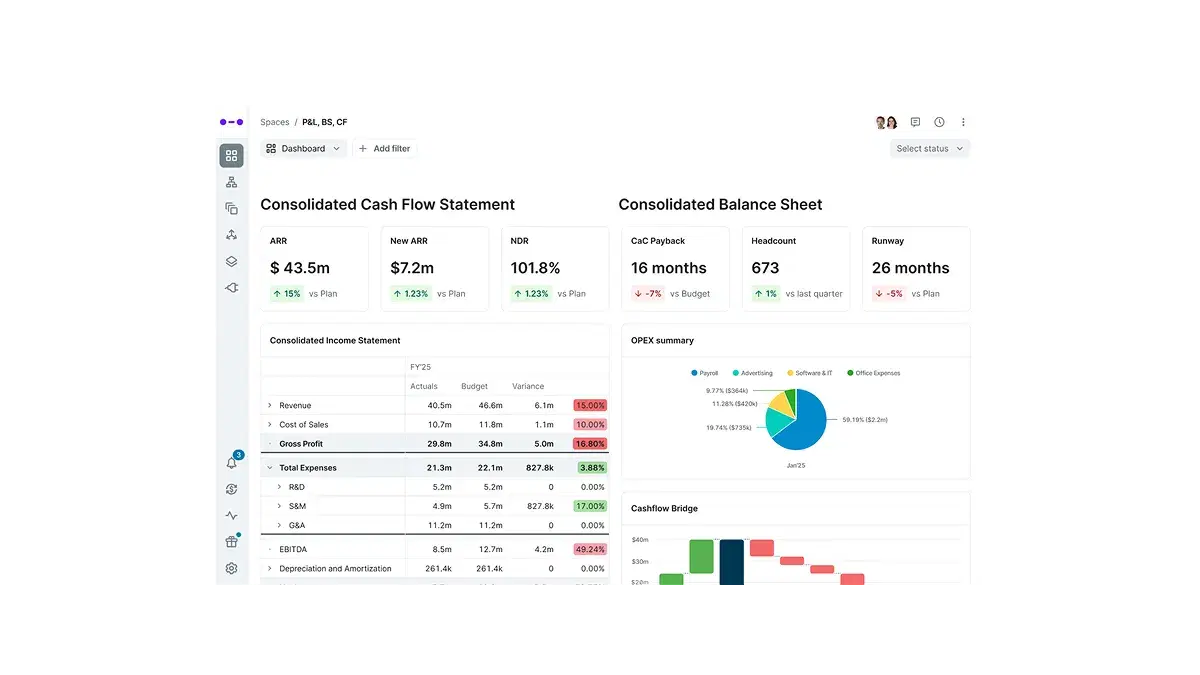
Task: Click the OPEX summary panel title
Action: [662, 341]
